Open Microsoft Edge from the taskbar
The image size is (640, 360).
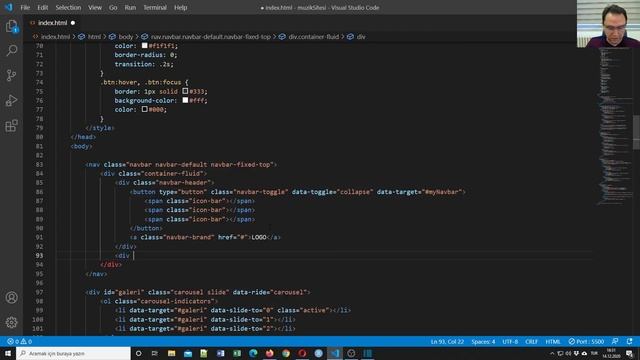point(253,353)
